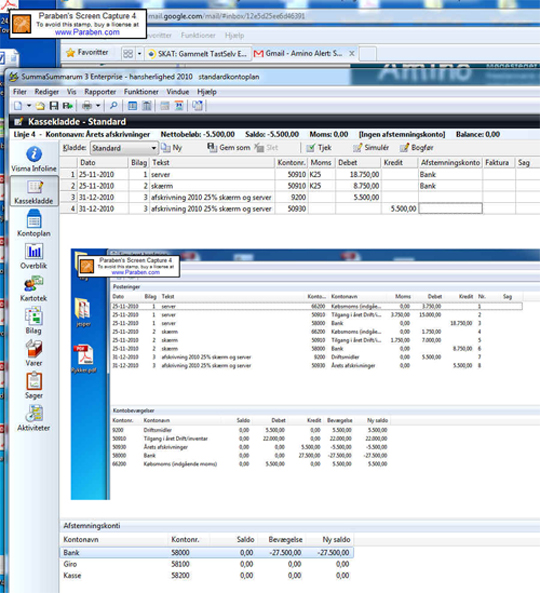Open dropdown arrow beside Print icon
This screenshot has height=593, width=540.
[98, 106]
